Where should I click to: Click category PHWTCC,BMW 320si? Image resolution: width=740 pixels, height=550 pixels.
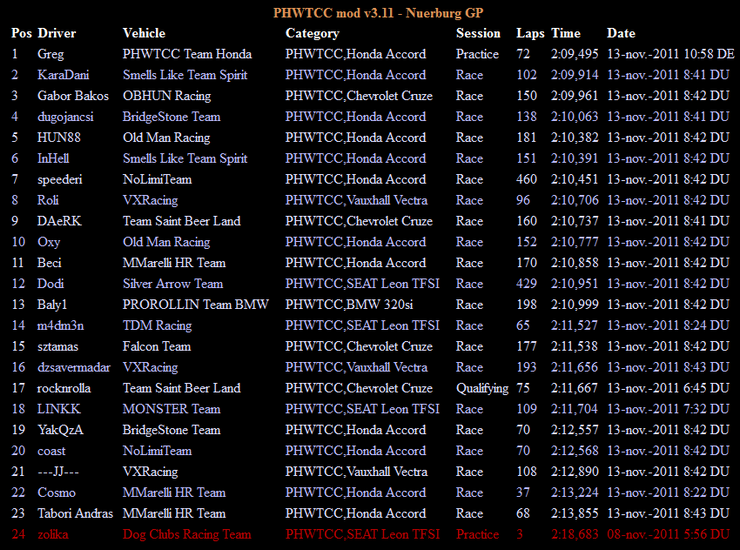click(349, 305)
